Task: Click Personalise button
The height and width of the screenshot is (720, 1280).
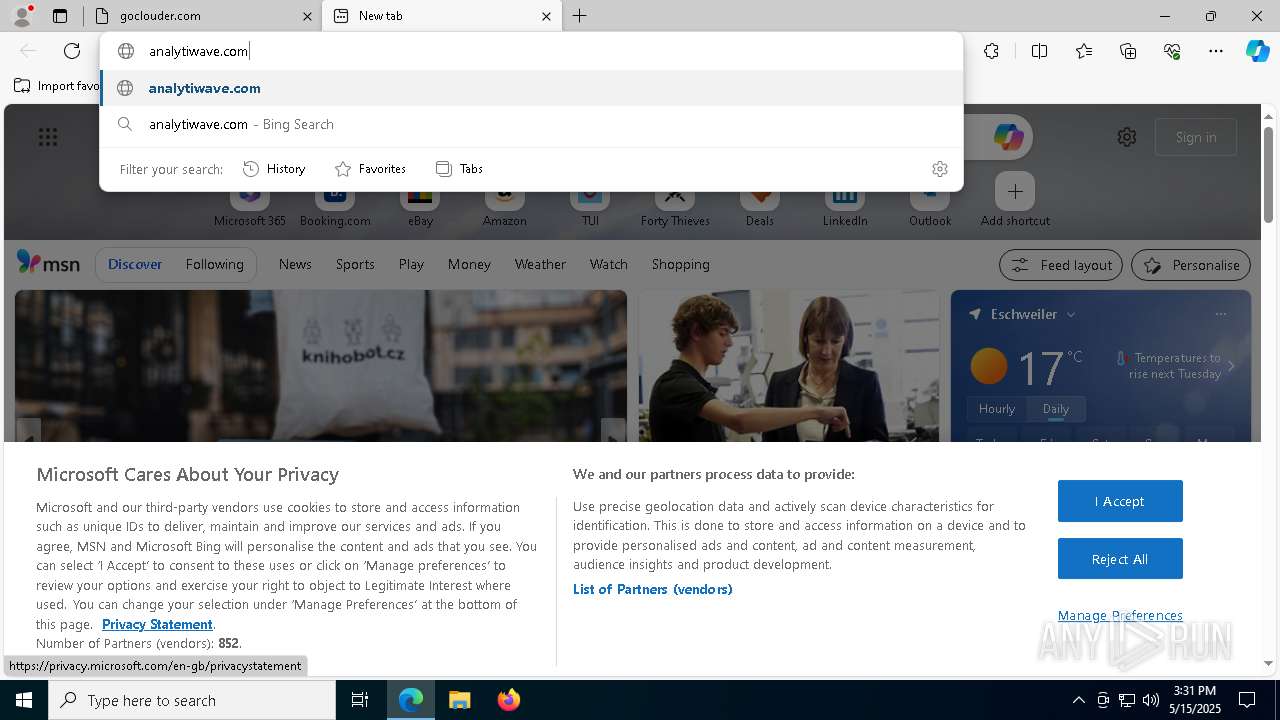Action: (x=1191, y=265)
